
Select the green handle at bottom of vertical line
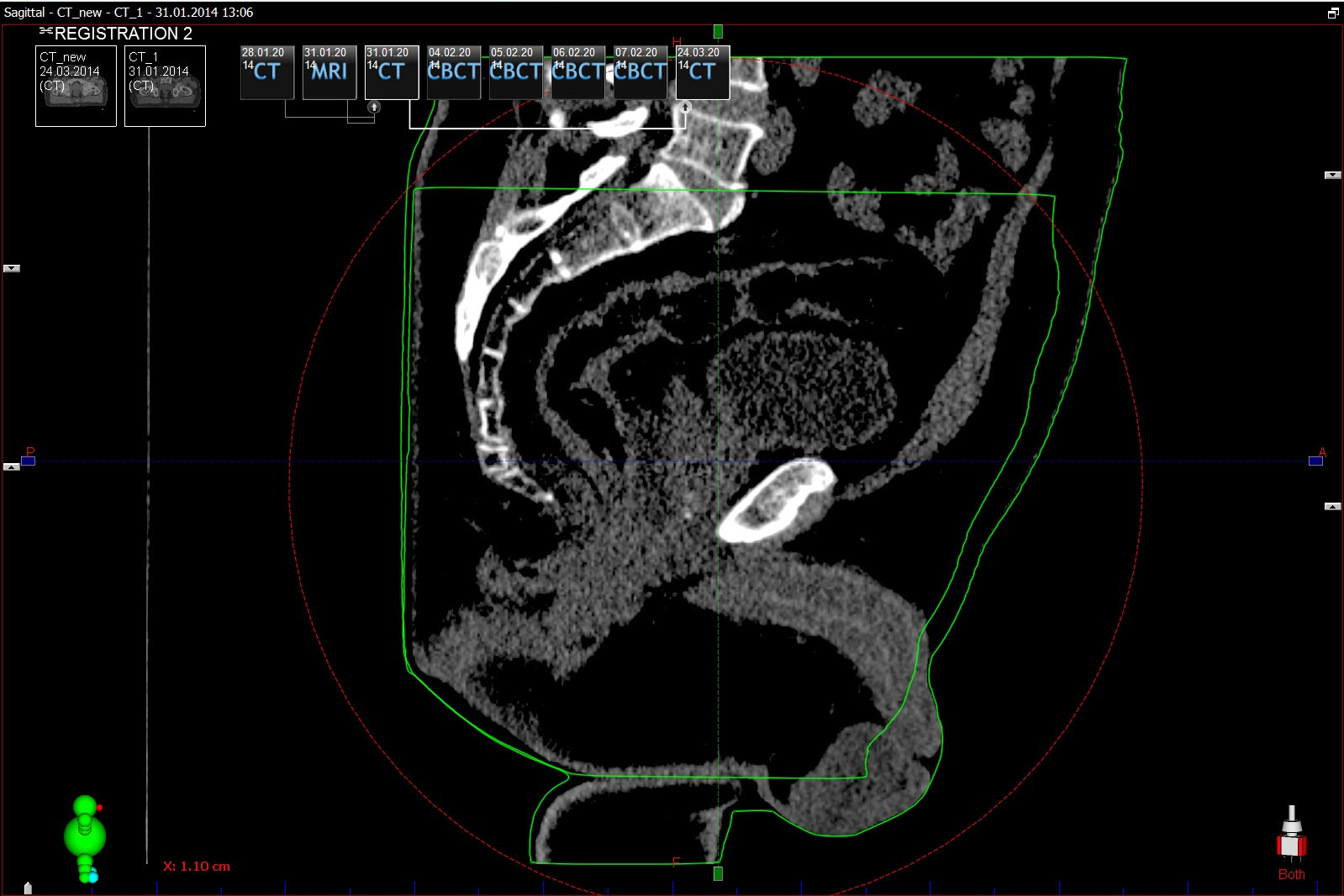[718, 873]
